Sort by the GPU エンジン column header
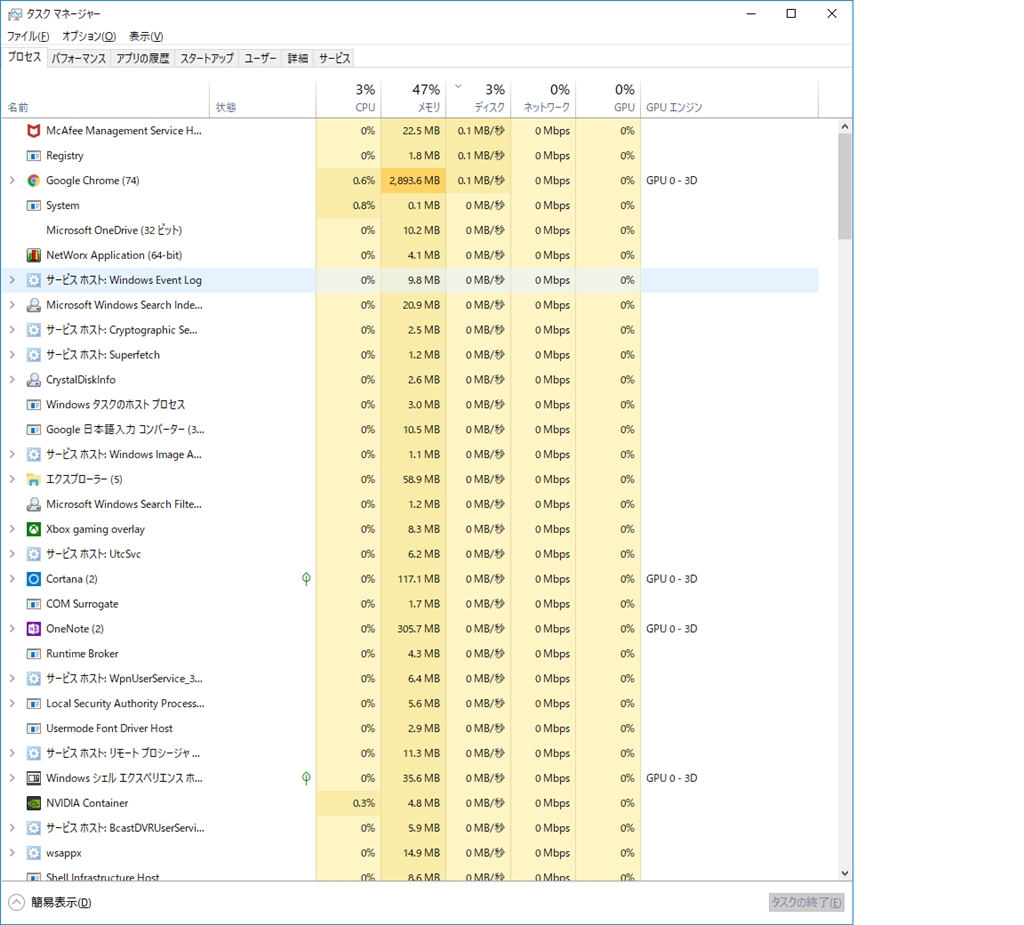 (729, 99)
